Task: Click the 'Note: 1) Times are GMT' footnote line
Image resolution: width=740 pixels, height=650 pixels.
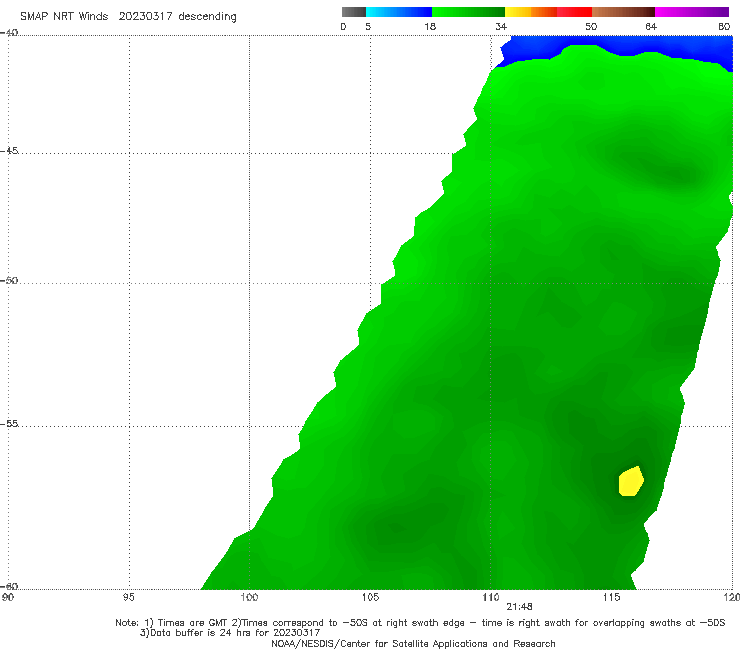Action: tap(420, 623)
